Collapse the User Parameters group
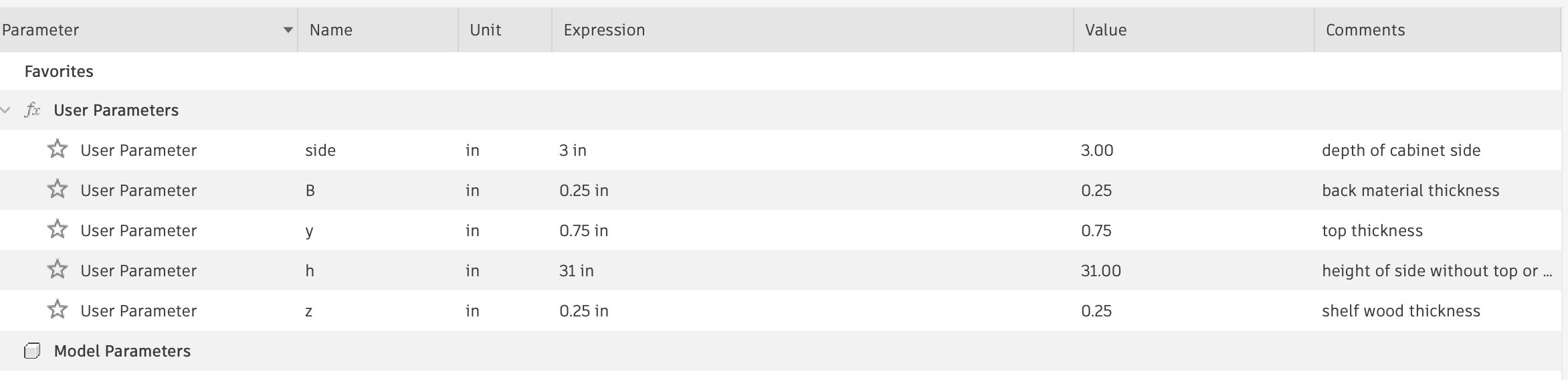 (6, 110)
